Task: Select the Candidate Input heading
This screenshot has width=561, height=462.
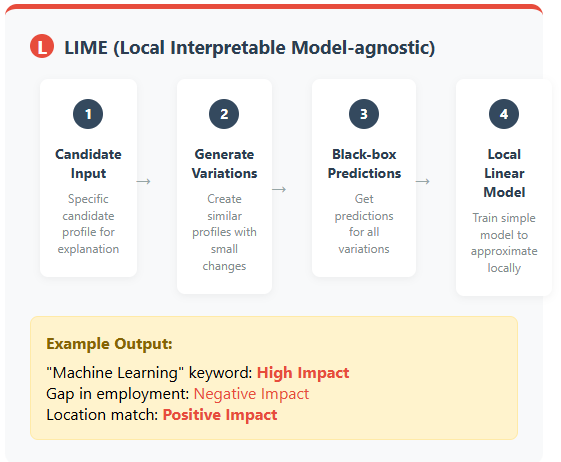Action: point(88,164)
